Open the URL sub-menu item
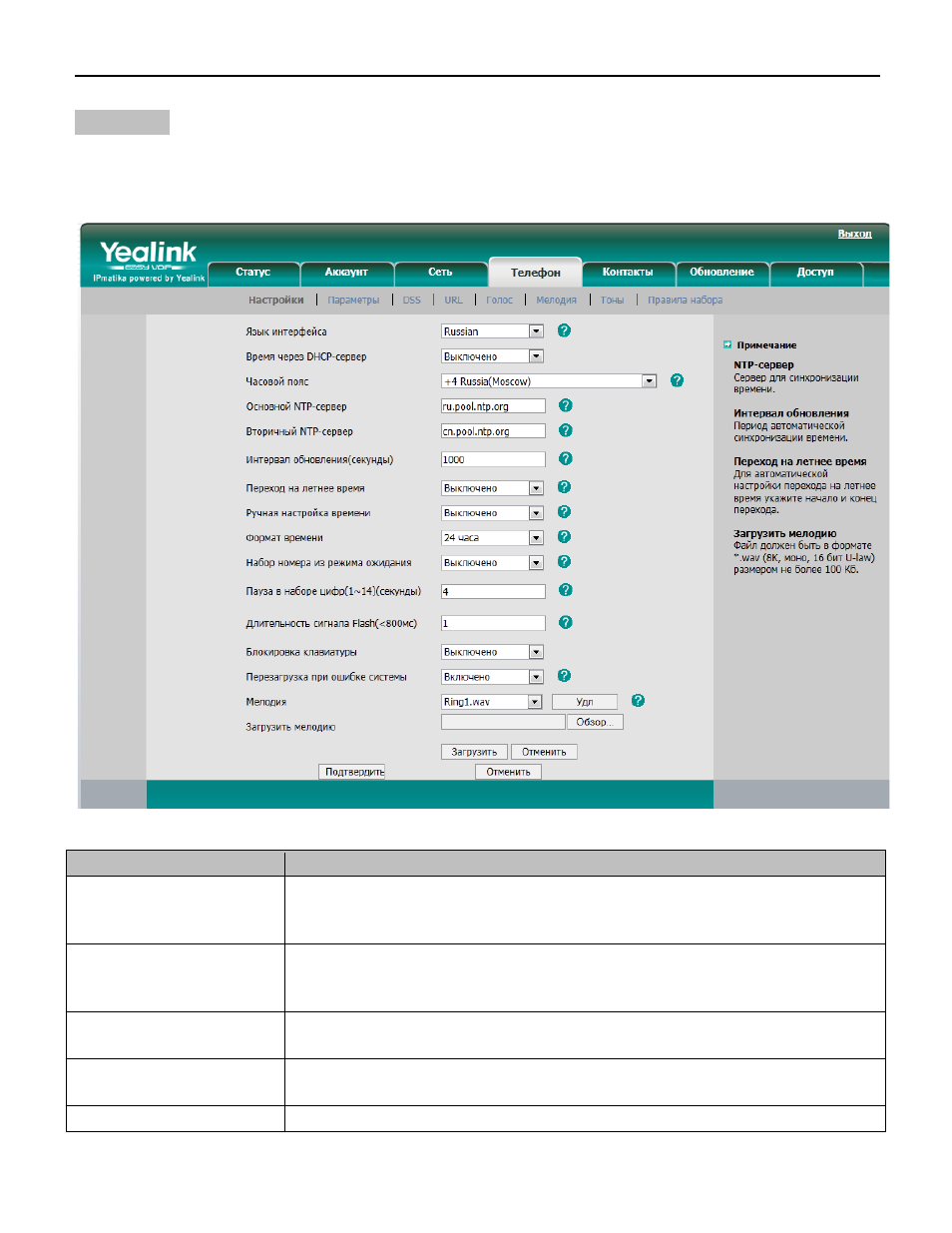The height and width of the screenshot is (1233, 952). tap(454, 300)
